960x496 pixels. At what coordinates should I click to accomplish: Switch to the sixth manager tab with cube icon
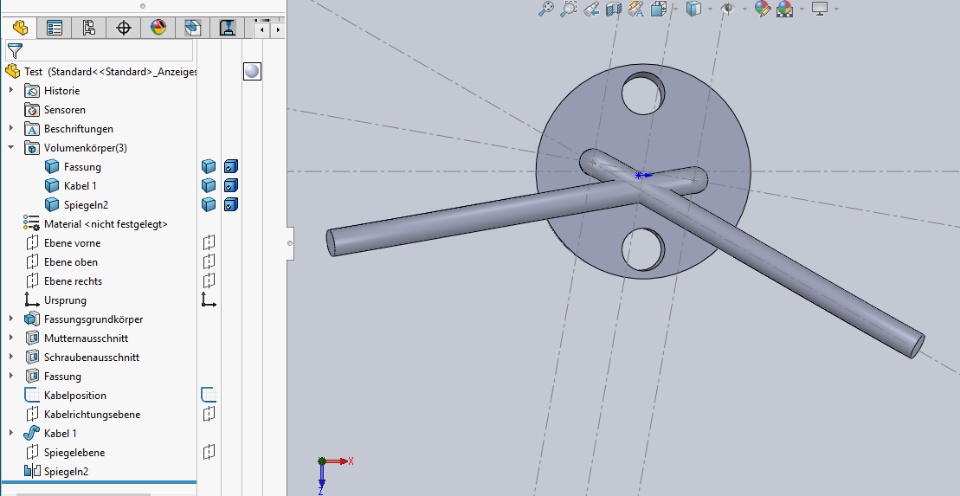coord(193,28)
